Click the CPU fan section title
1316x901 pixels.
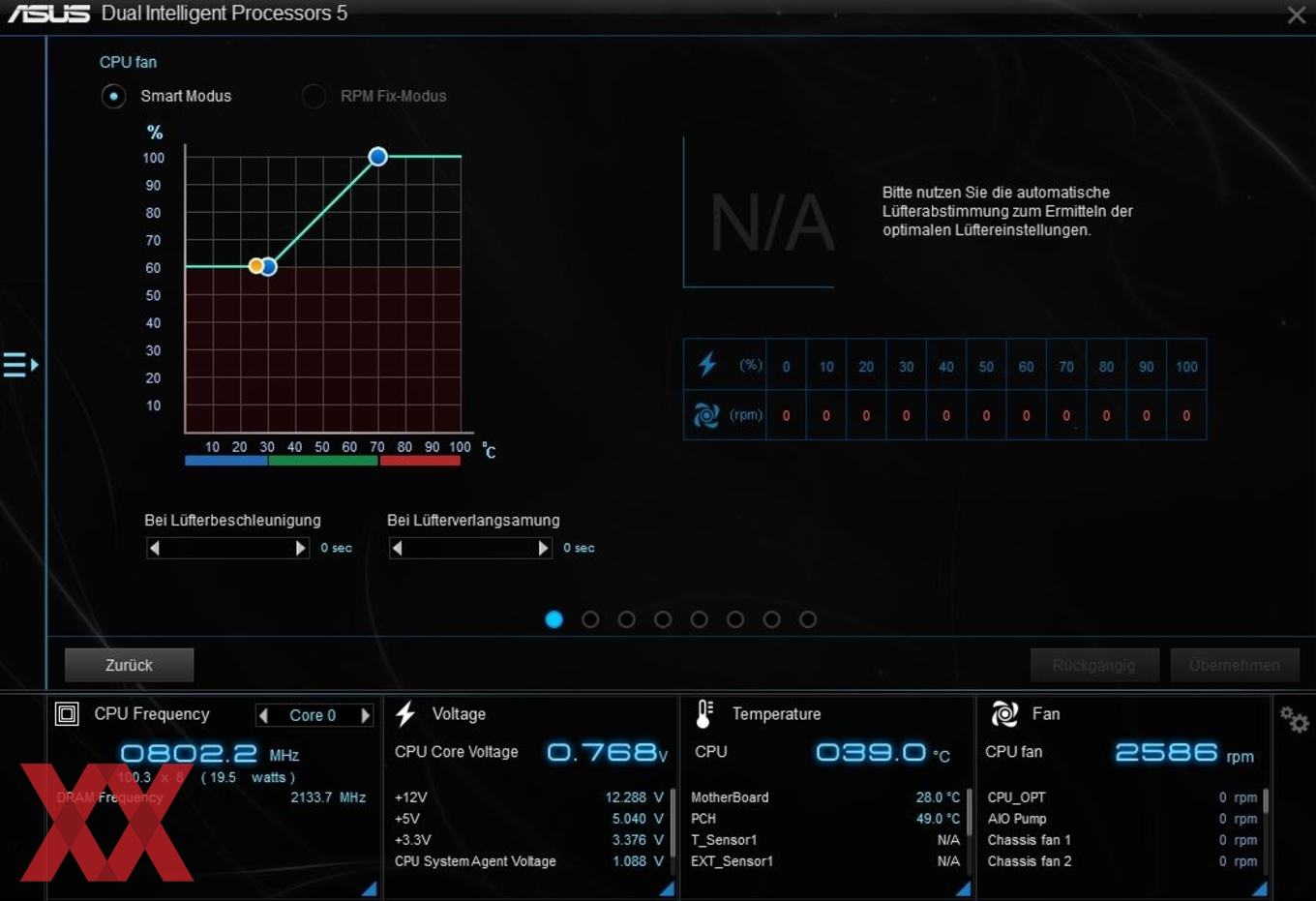click(128, 62)
